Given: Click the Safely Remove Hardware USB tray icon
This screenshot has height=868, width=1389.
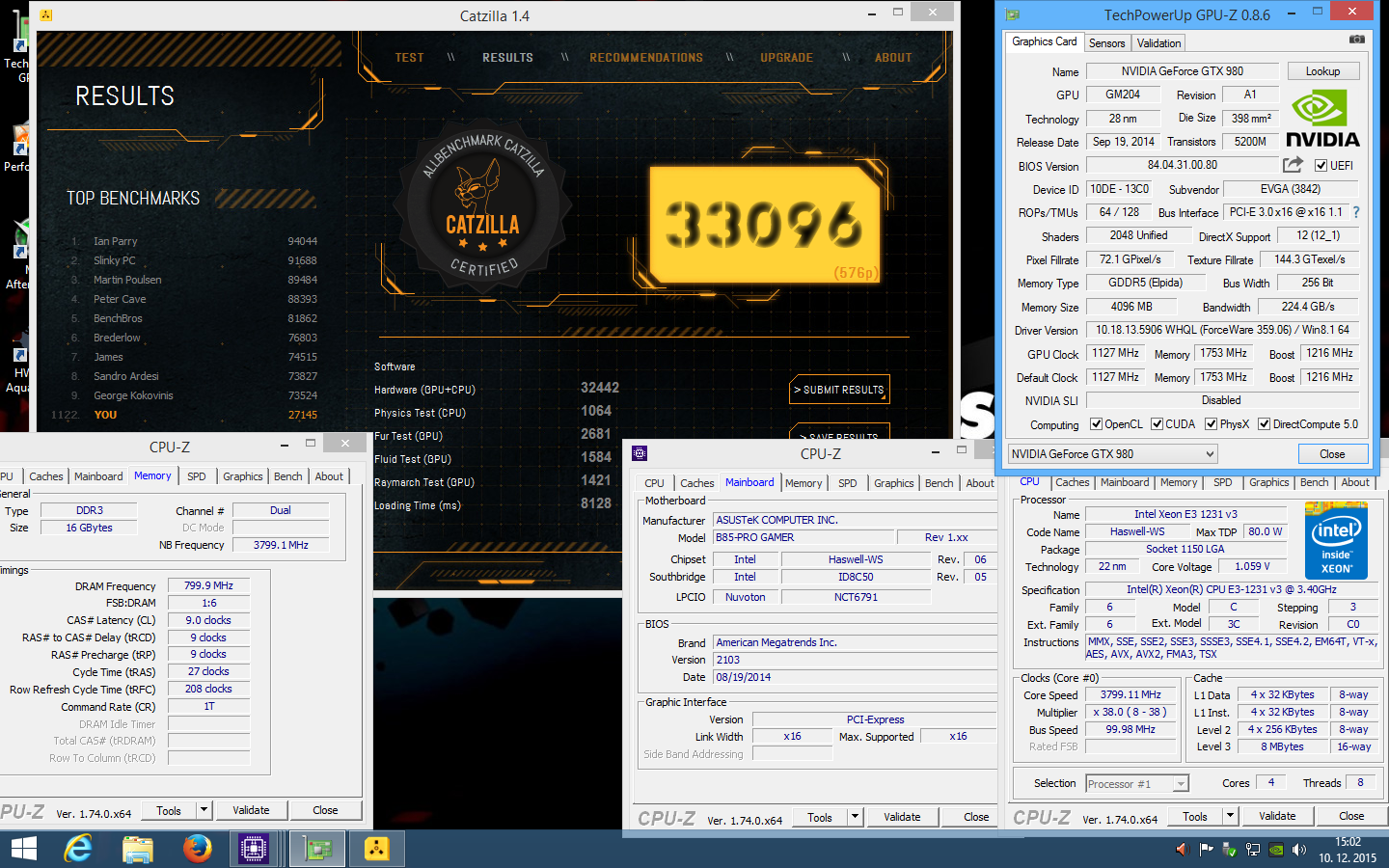Looking at the screenshot, I should (x=1229, y=849).
